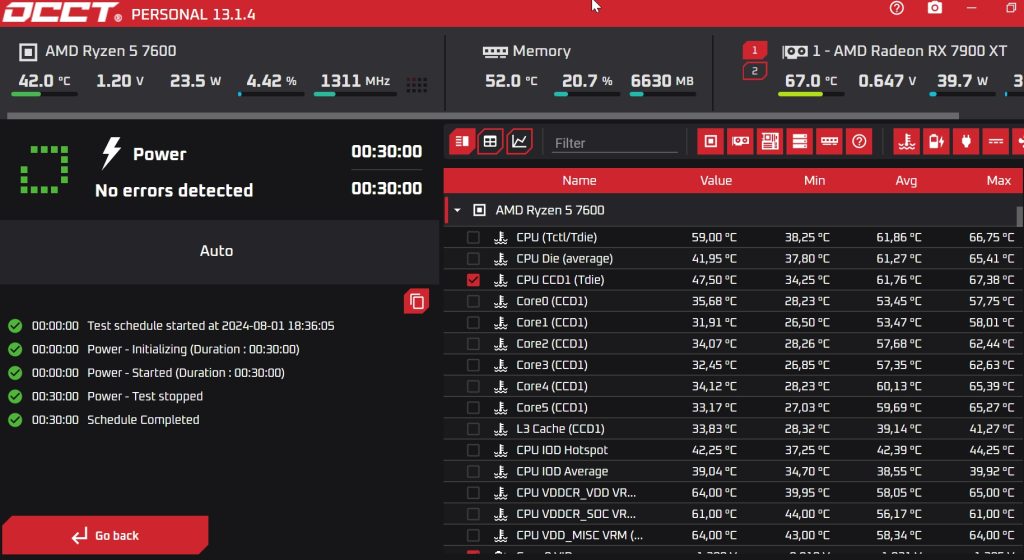Switch to the graph view layout icon
1024x560 pixels.
pos(519,142)
